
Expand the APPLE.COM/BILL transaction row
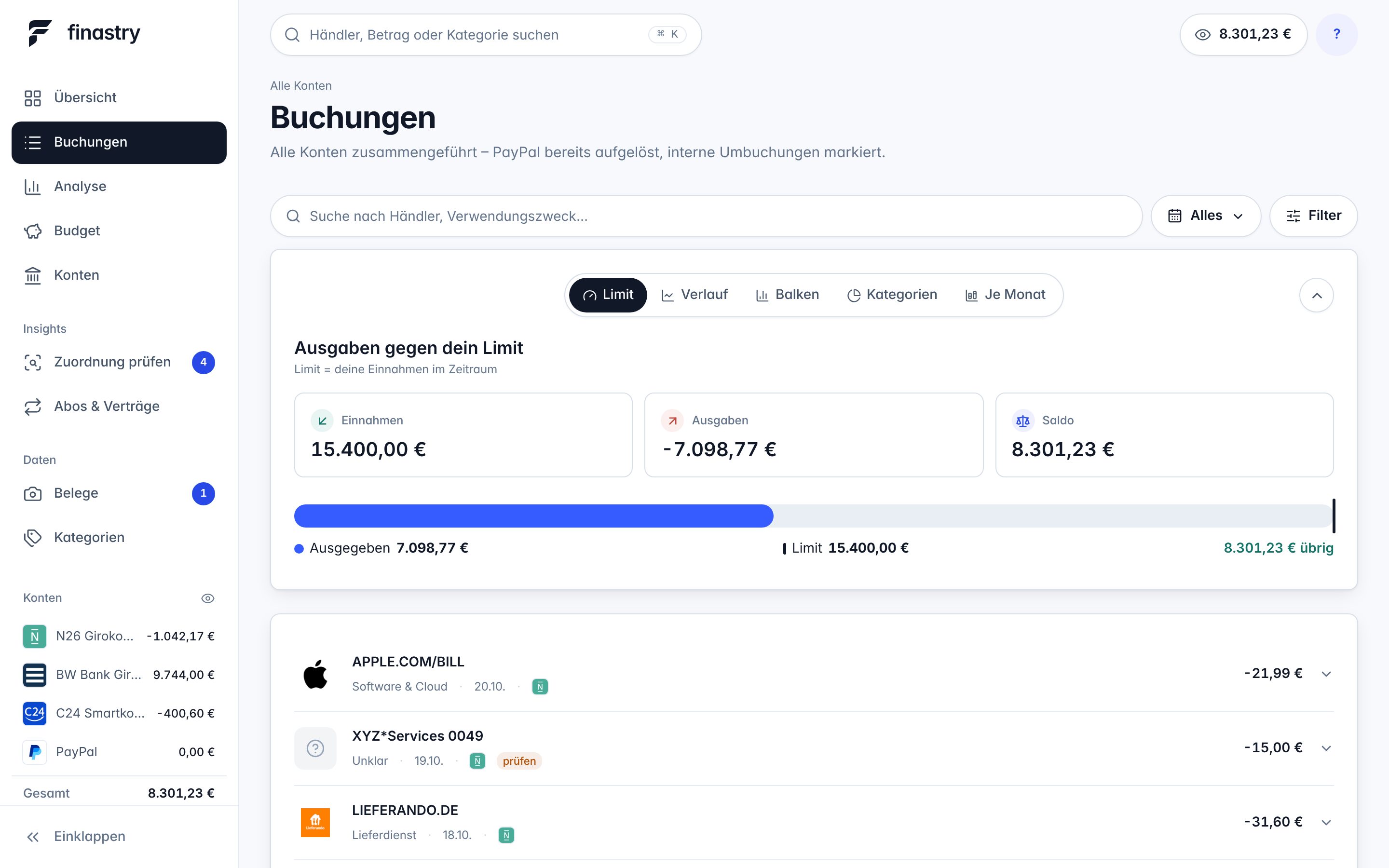pyautogui.click(x=1326, y=674)
